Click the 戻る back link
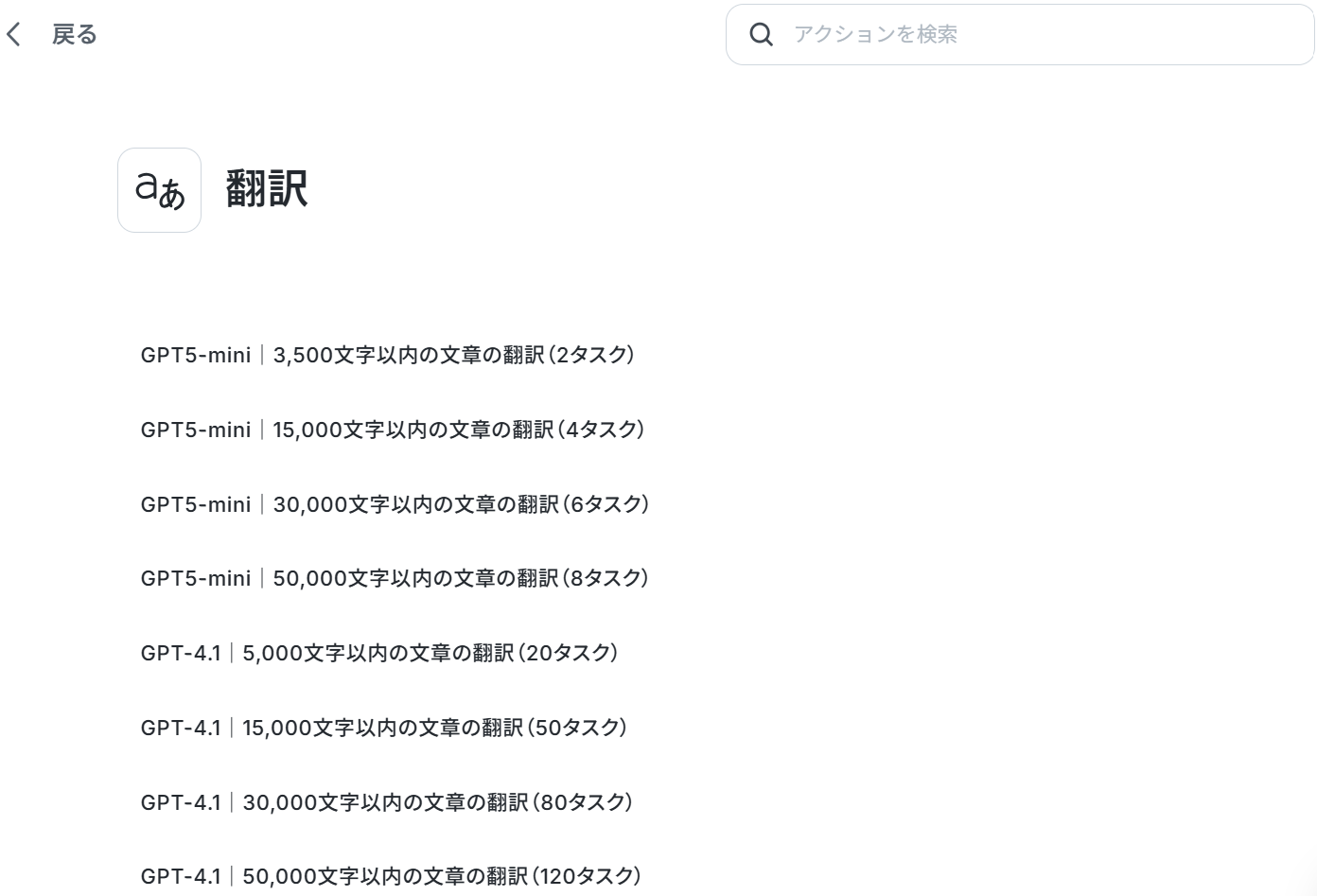This screenshot has width=1317, height=896. pos(75,35)
